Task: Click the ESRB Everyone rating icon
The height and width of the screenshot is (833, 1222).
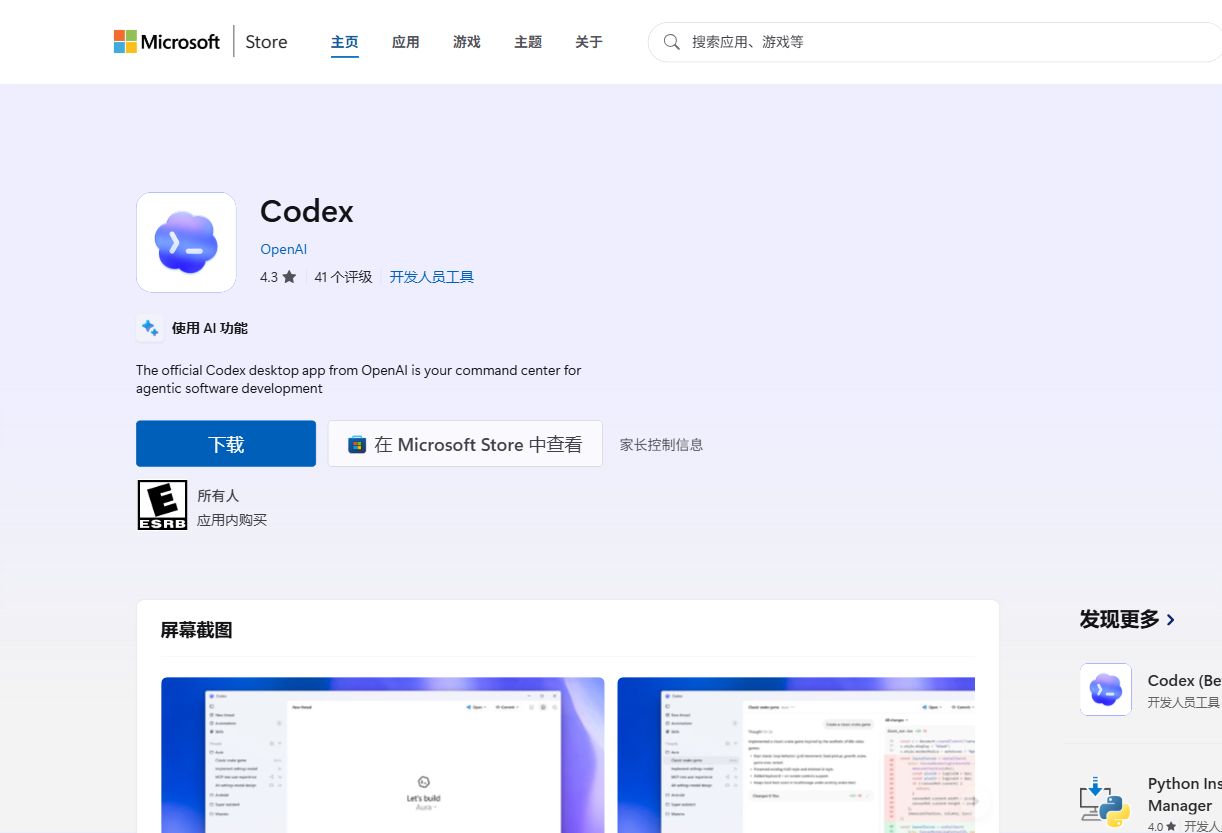Action: [162, 505]
